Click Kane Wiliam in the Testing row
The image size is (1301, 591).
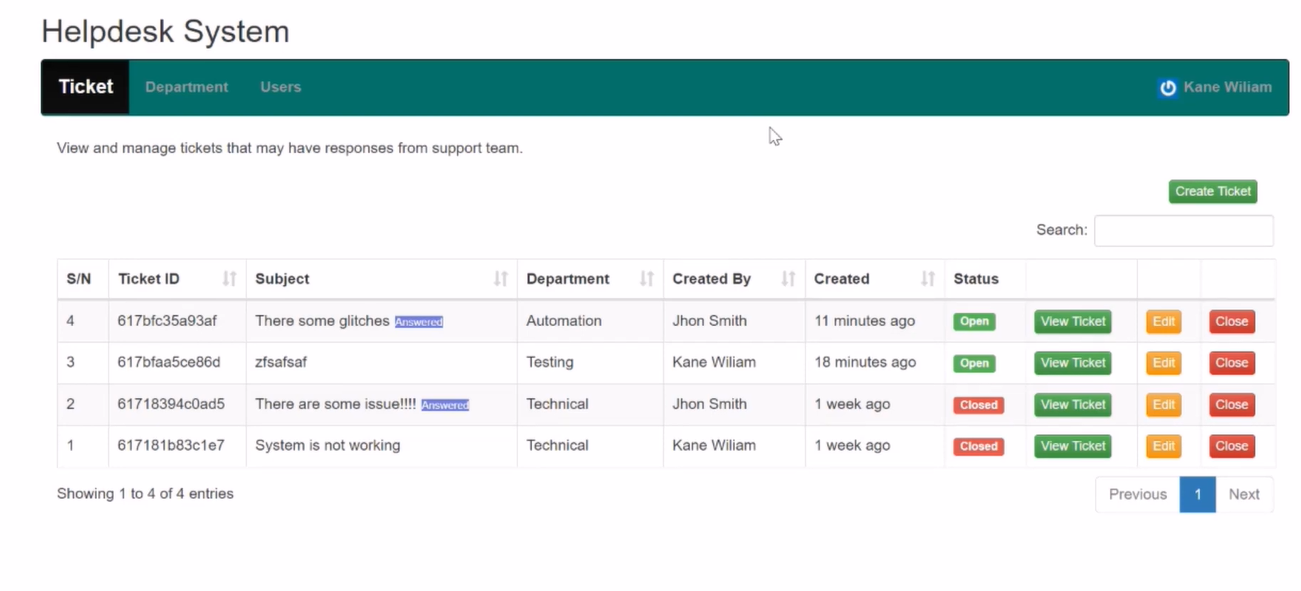714,362
